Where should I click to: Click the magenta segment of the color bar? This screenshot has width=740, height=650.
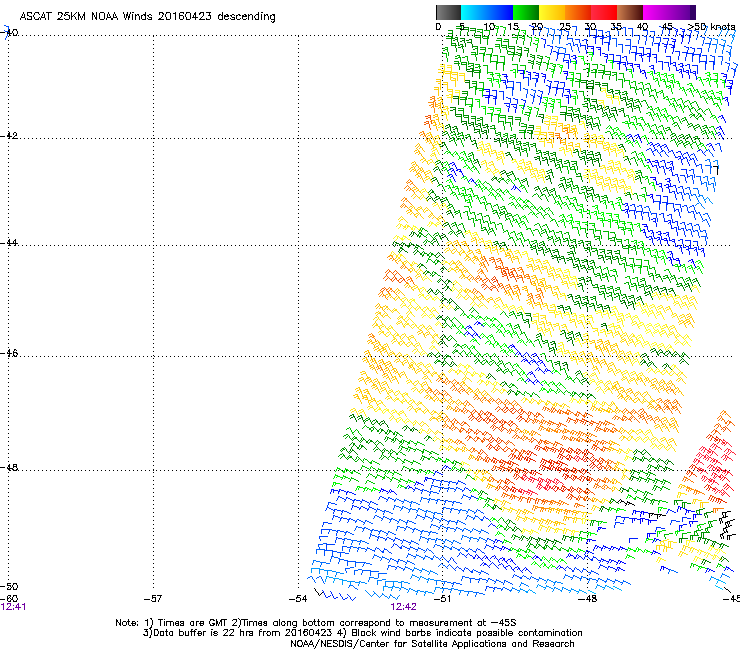[x=656, y=12]
